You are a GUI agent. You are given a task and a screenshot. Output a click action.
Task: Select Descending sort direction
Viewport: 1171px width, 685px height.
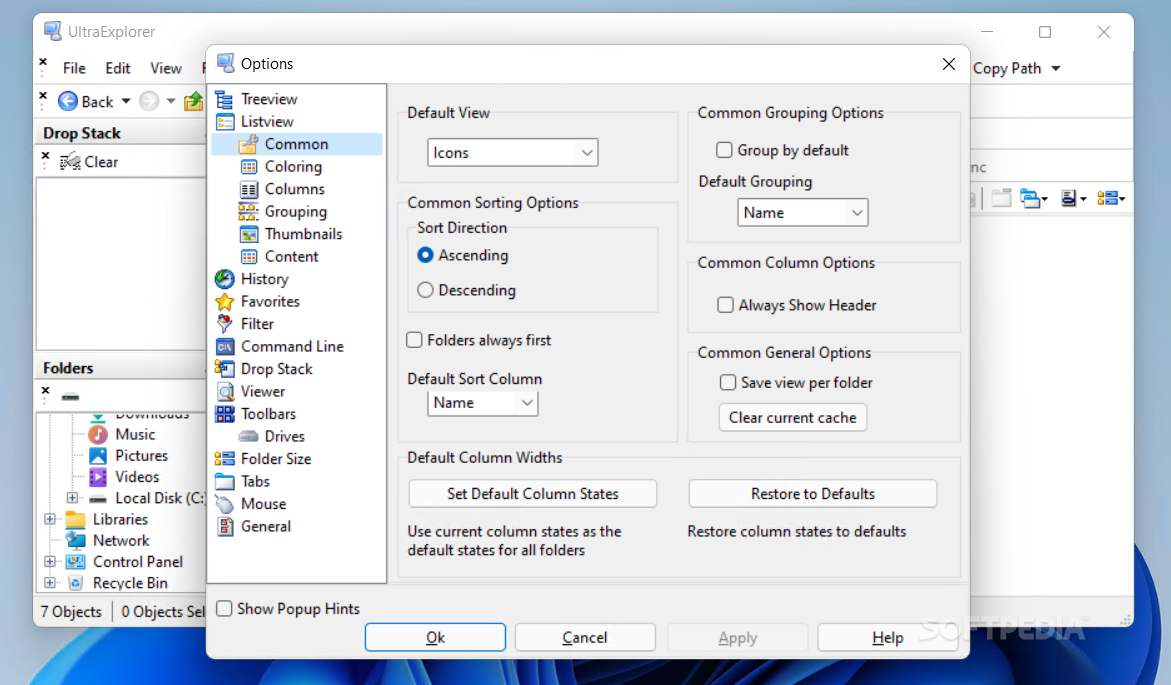(x=425, y=290)
